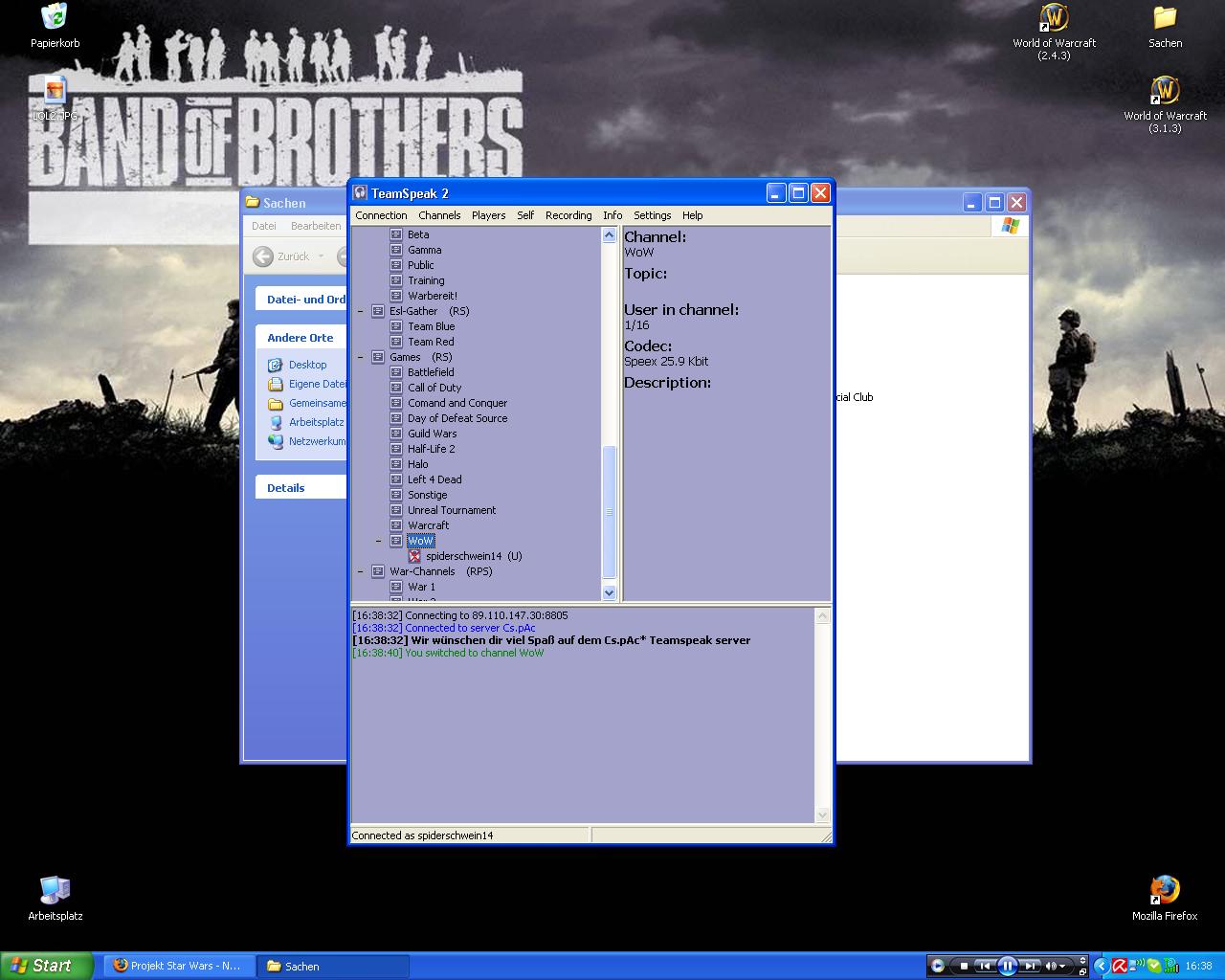Switch to Sachen taskbar button
The height and width of the screenshot is (980, 1225).
[x=333, y=966]
